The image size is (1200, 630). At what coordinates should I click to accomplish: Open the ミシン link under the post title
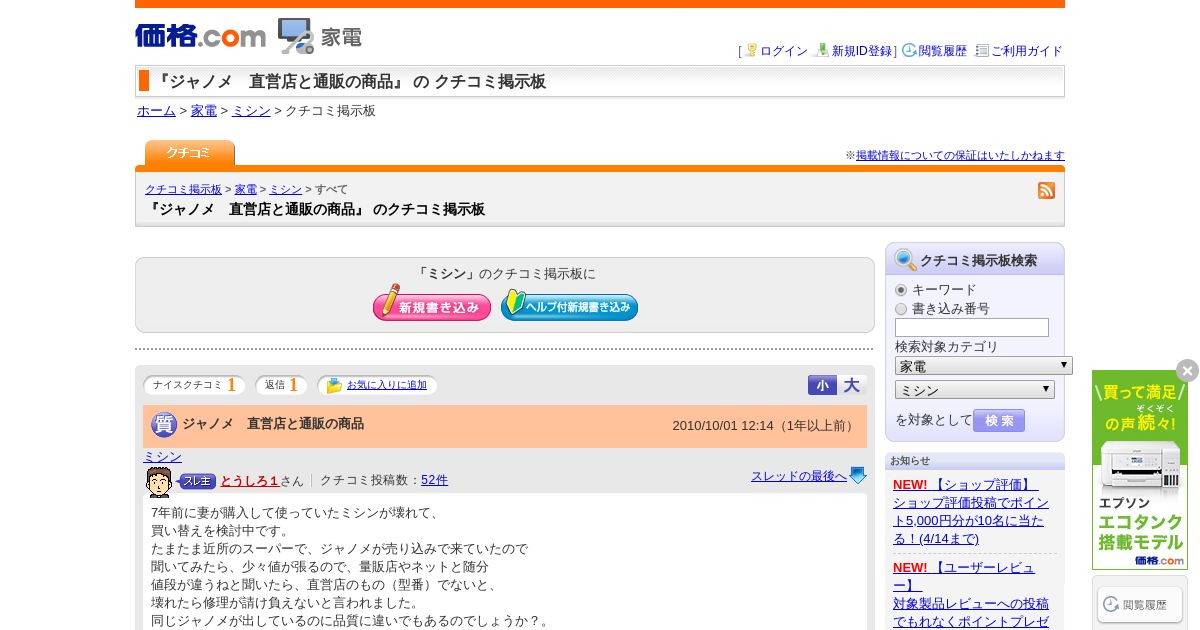pos(163,456)
